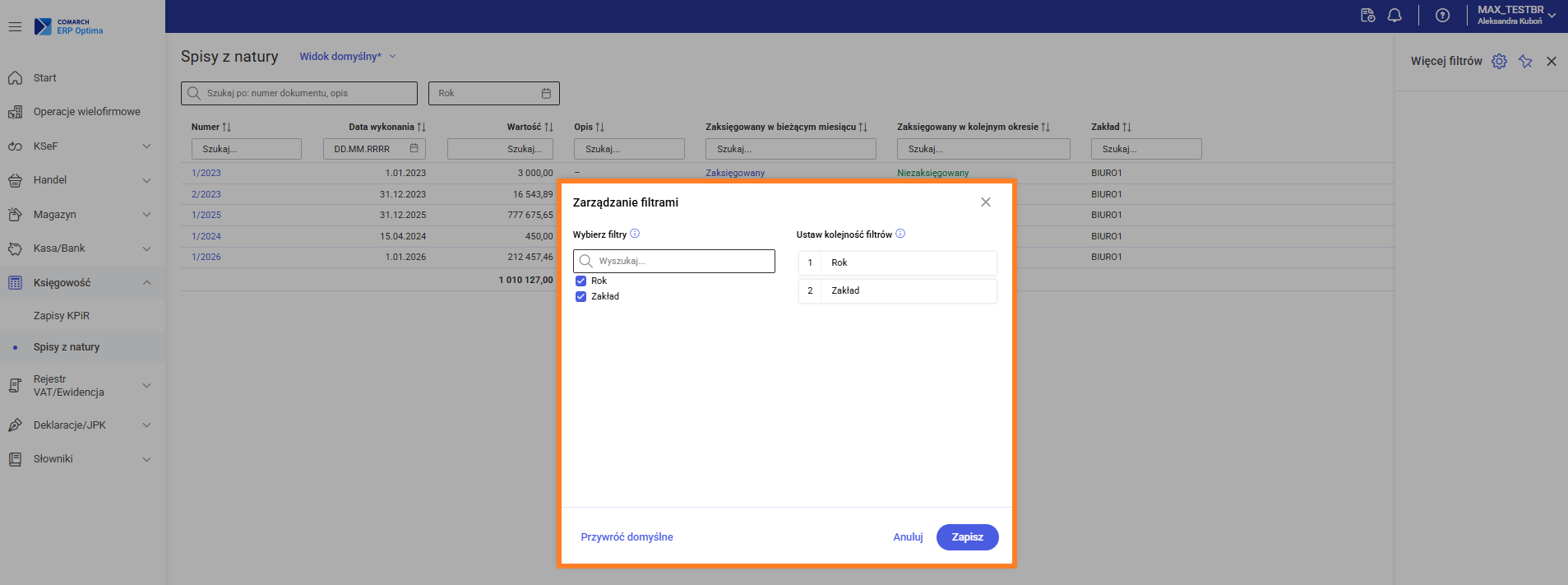This screenshot has width=1568, height=585.
Task: Click the Przywróć domyślne link
Action: pos(627,537)
